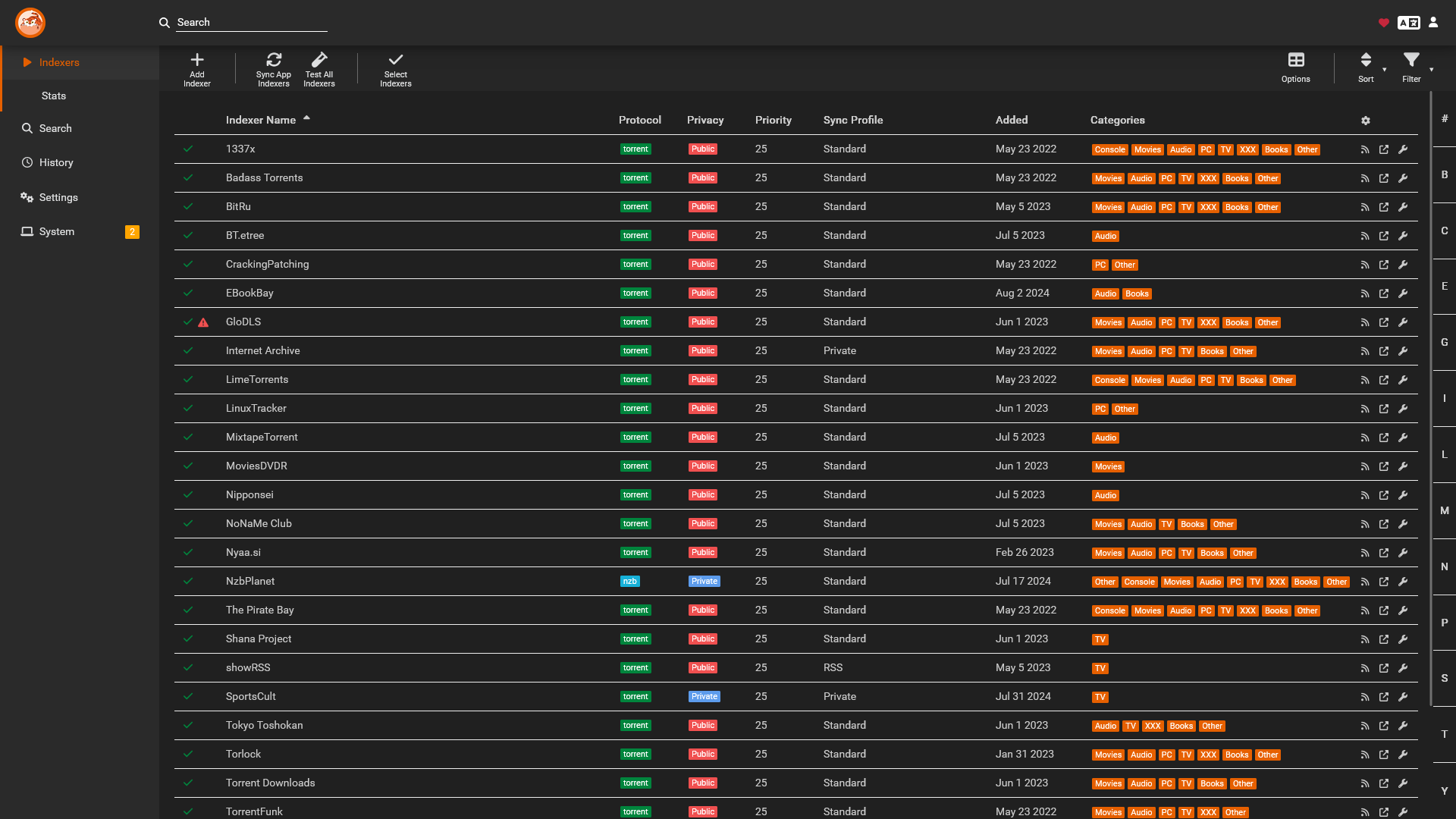
Task: Jump to # in index bar
Action: point(1445,118)
